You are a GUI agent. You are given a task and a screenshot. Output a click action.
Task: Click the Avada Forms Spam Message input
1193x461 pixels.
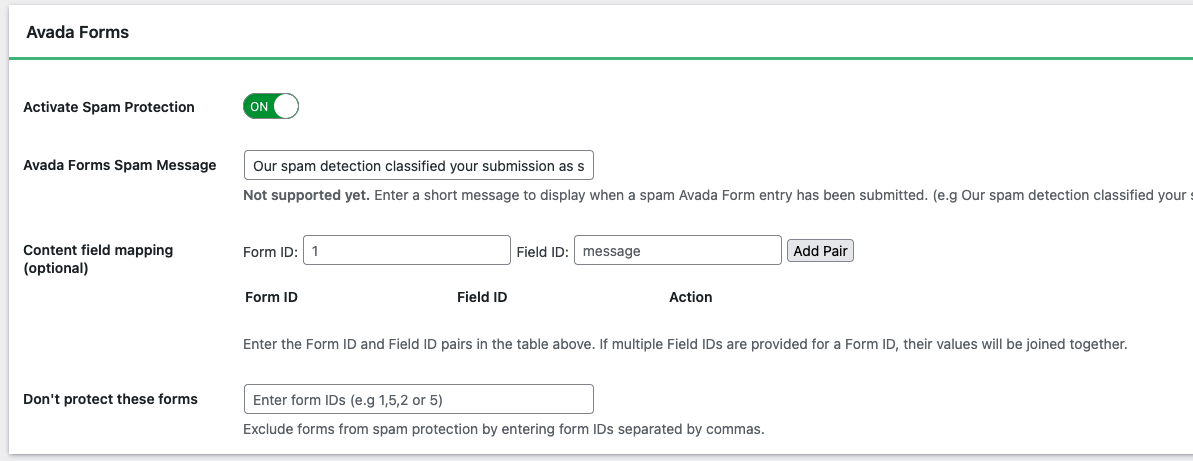coord(419,166)
